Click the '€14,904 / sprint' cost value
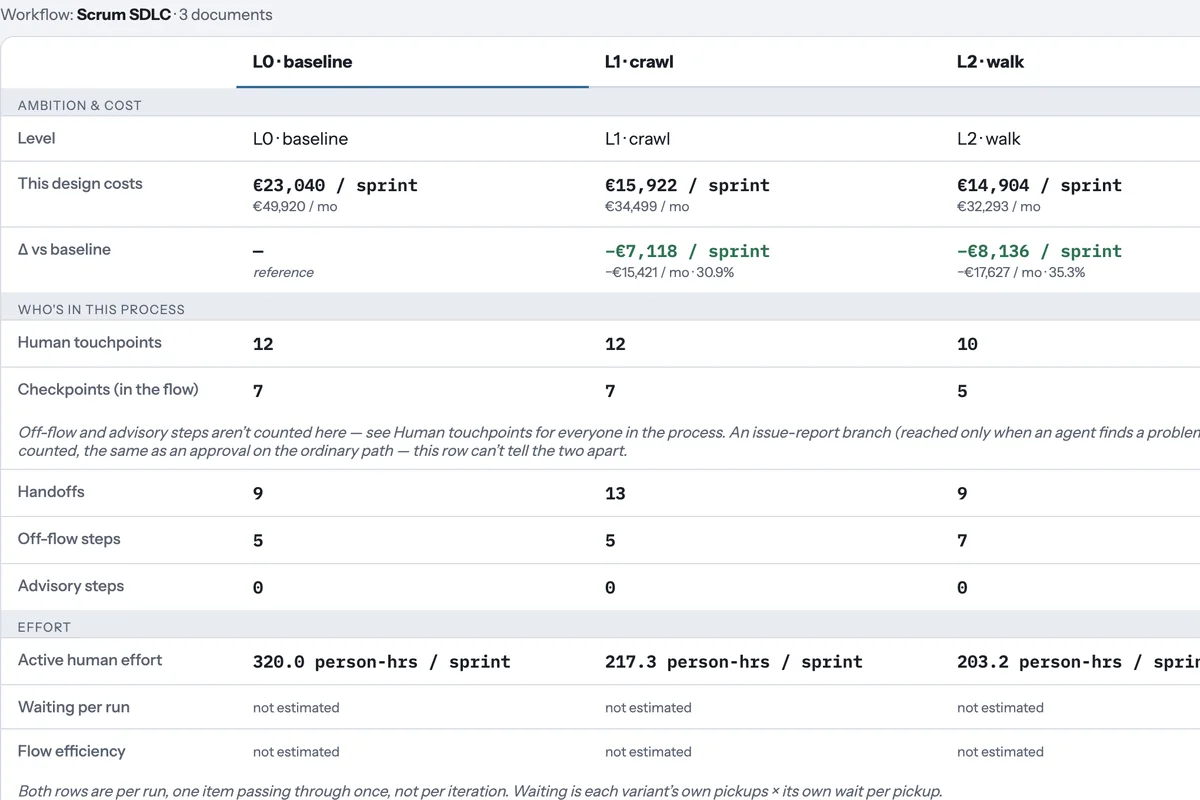This screenshot has height=800, width=1200. (x=1039, y=185)
